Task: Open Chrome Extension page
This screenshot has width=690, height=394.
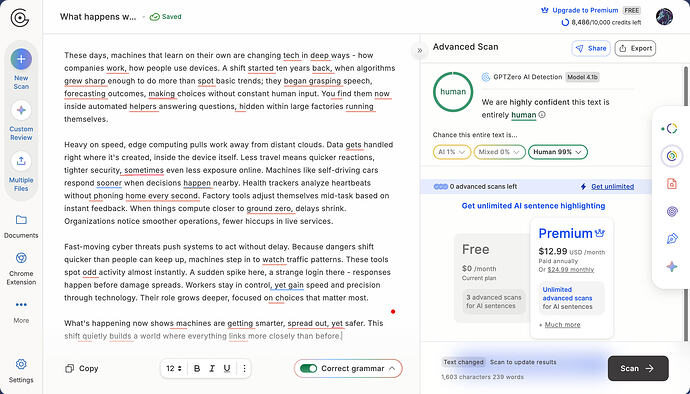Action: (21, 269)
